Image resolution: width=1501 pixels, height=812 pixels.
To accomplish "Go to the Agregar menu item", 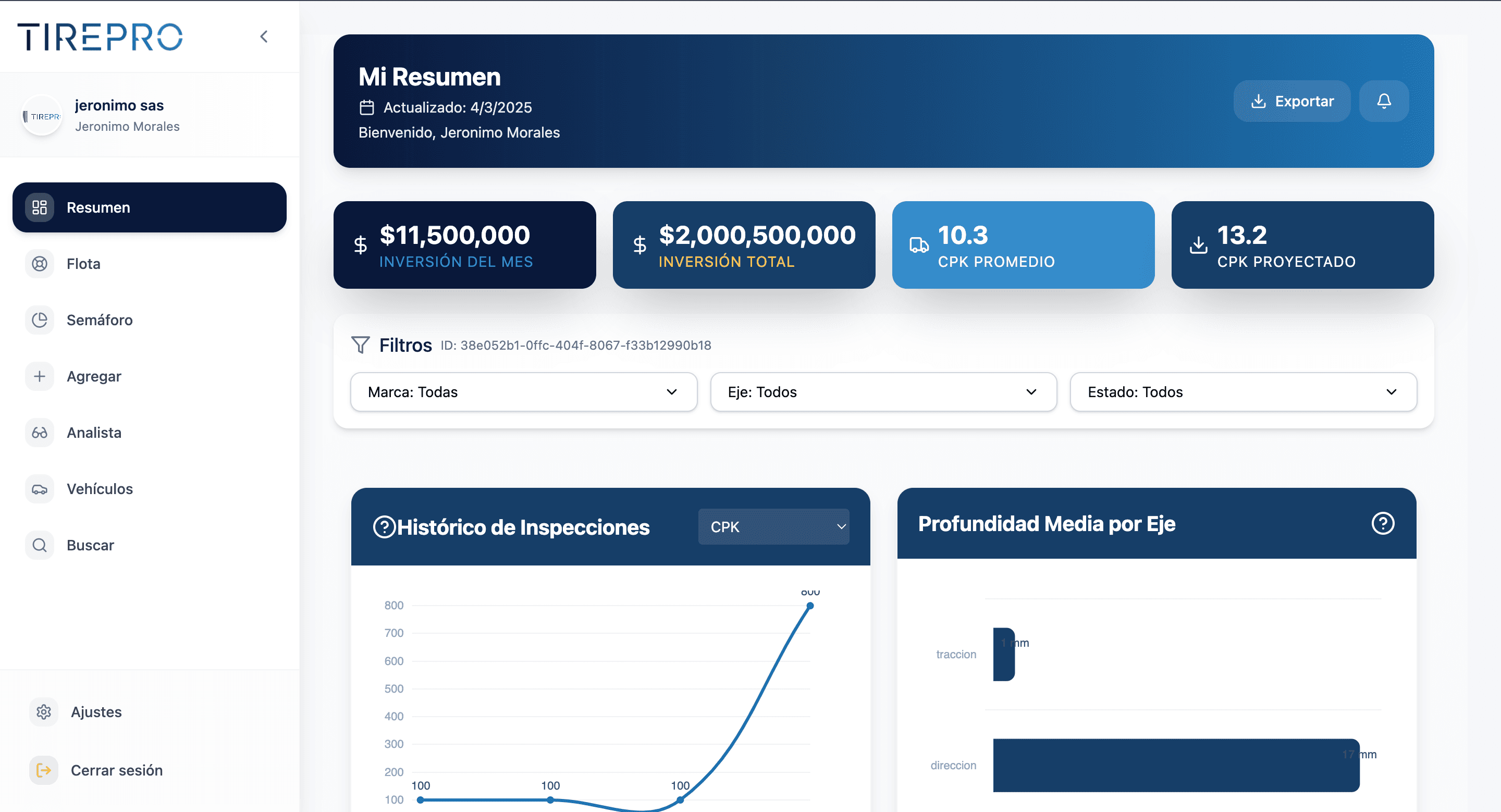I will pos(94,376).
